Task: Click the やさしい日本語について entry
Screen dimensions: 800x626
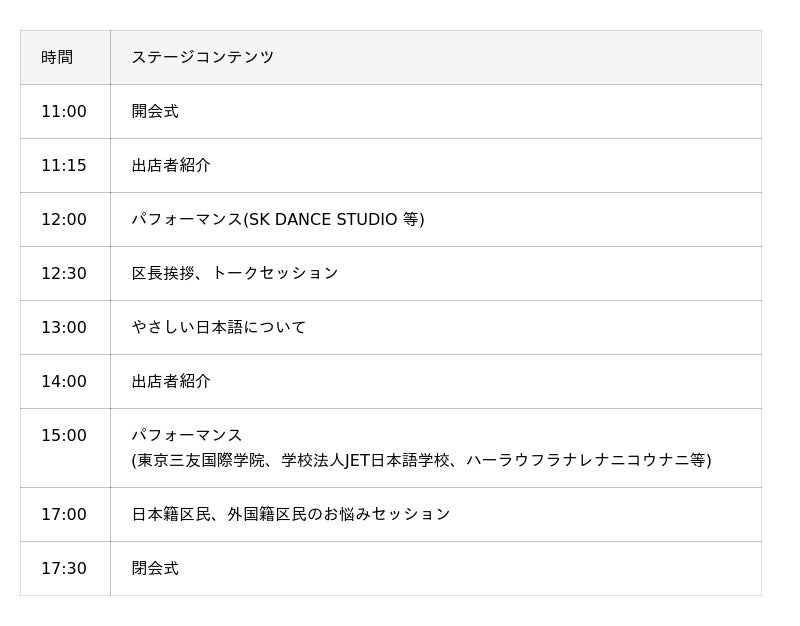Action: coord(219,328)
